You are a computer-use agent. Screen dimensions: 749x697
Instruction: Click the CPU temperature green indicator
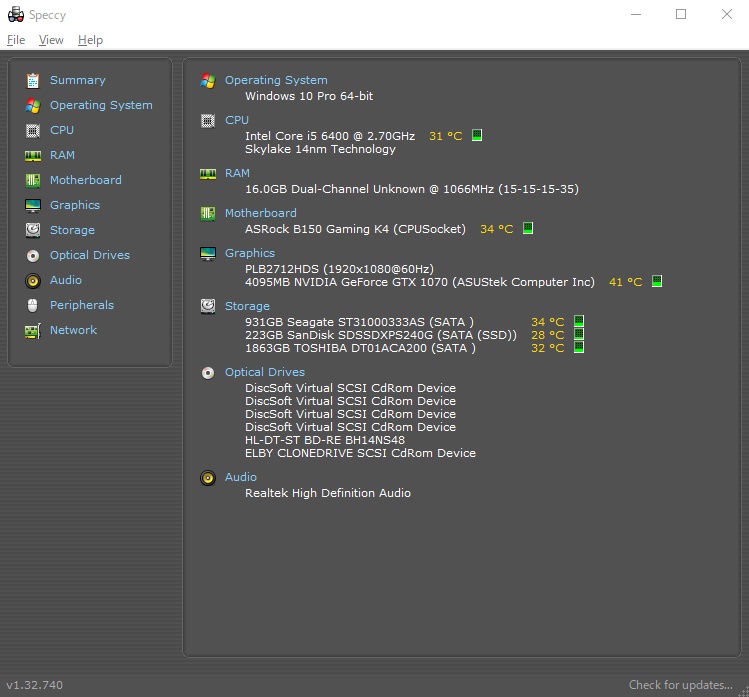pyautogui.click(x=477, y=136)
